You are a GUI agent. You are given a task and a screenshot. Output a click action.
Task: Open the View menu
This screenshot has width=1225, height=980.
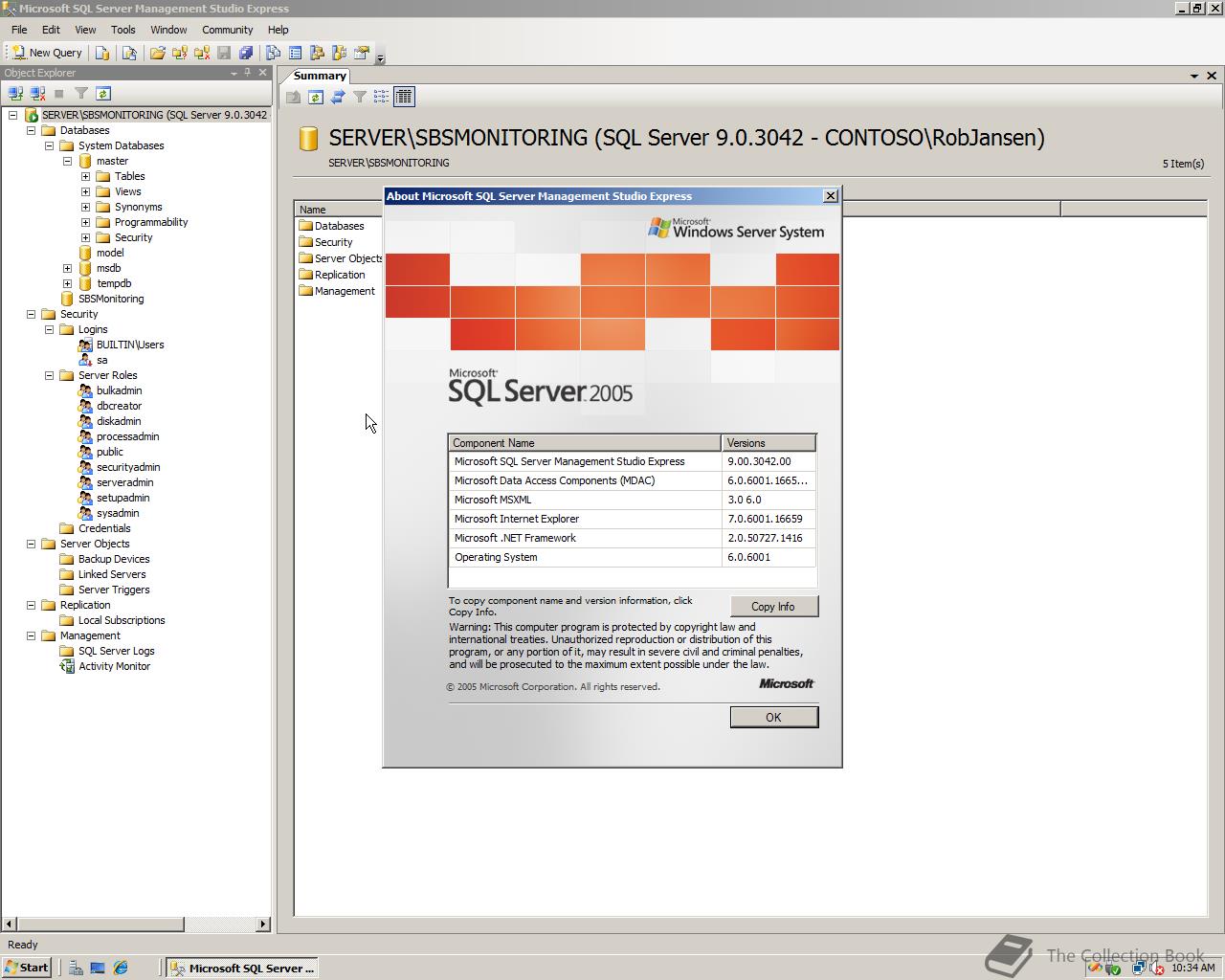[85, 30]
